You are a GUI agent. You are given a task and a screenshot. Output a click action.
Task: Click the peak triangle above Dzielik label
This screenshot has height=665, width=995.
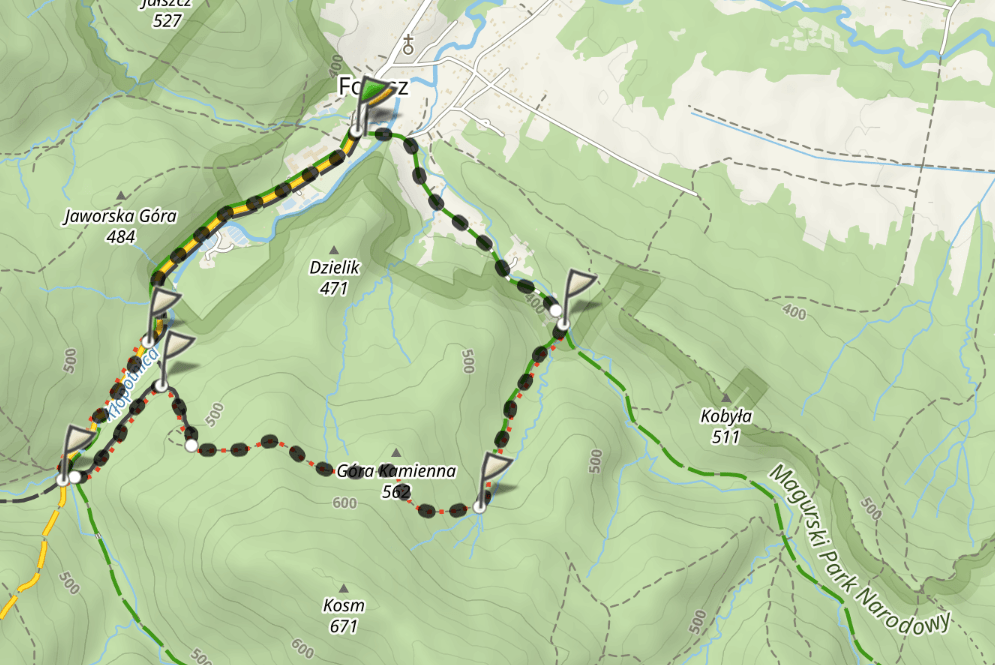[x=334, y=250]
